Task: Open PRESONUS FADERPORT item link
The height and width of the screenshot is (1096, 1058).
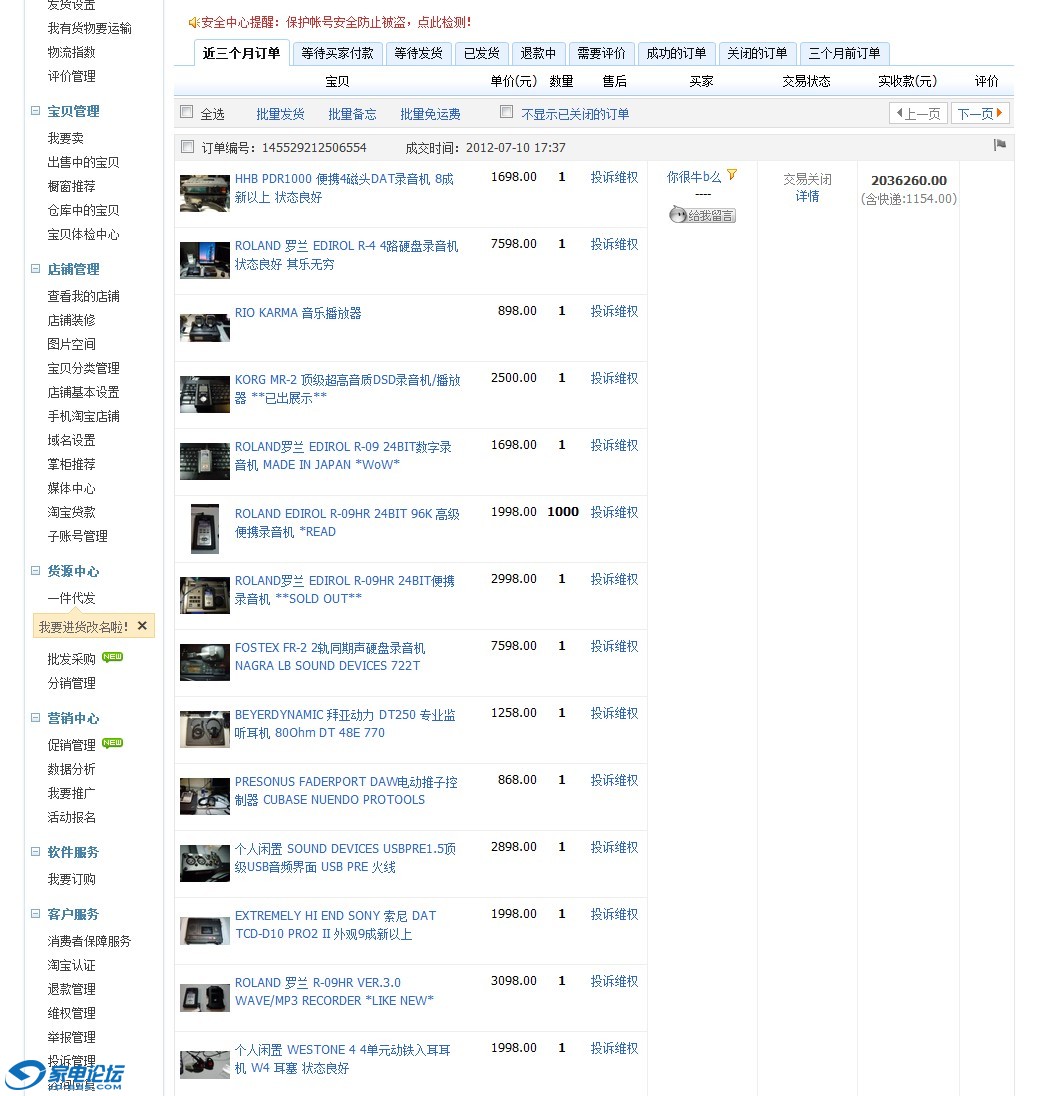Action: 346,791
